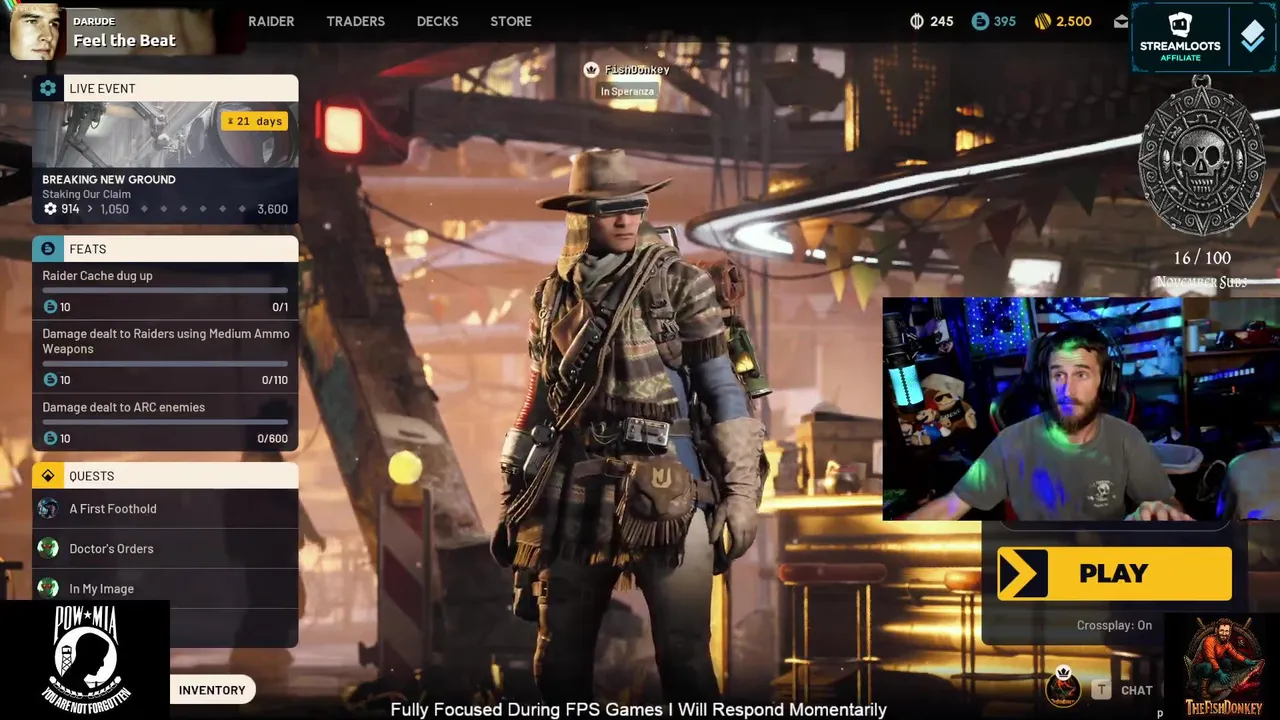Select Damage dealt to Raiders Medium Ammo feat
This screenshot has height=720, width=1280.
tap(165, 356)
